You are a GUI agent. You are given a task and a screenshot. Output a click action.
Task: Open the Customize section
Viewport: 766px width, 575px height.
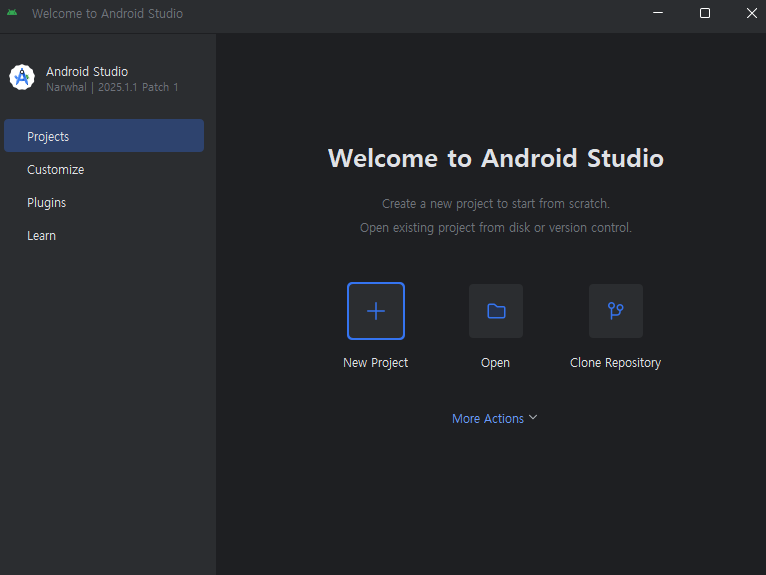[x=104, y=169]
